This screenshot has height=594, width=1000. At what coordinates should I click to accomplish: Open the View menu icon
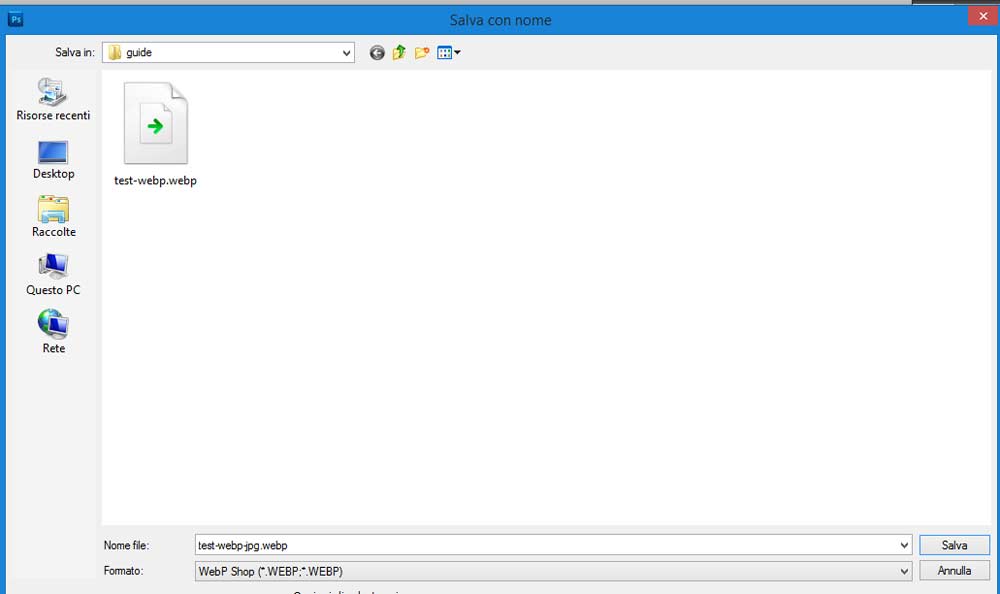(x=448, y=53)
